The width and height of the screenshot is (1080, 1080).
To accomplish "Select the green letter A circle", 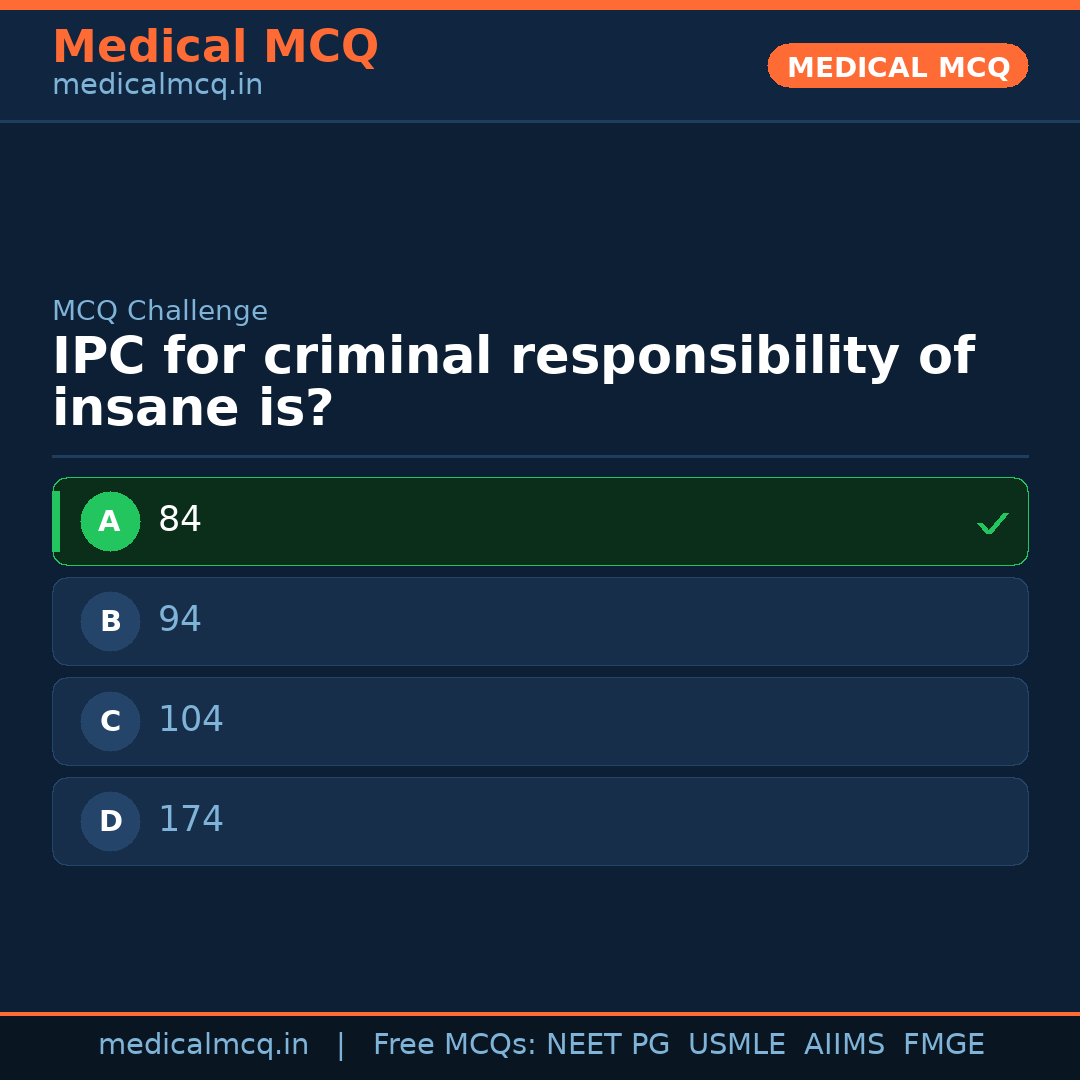I will 110,521.
